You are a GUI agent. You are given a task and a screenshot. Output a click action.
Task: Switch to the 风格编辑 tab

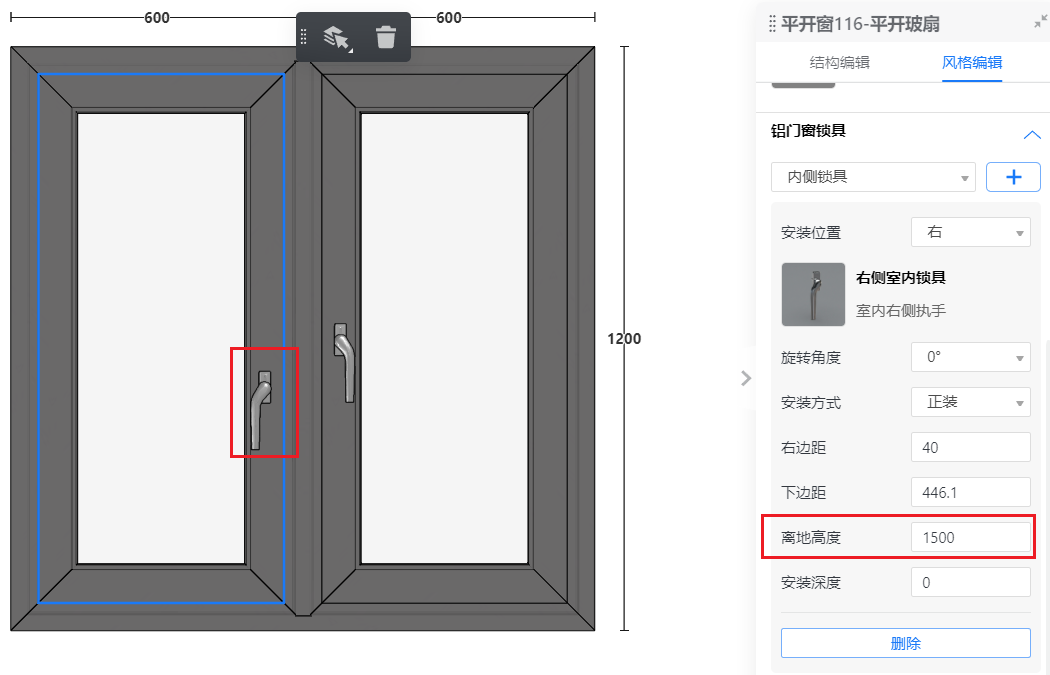[972, 62]
